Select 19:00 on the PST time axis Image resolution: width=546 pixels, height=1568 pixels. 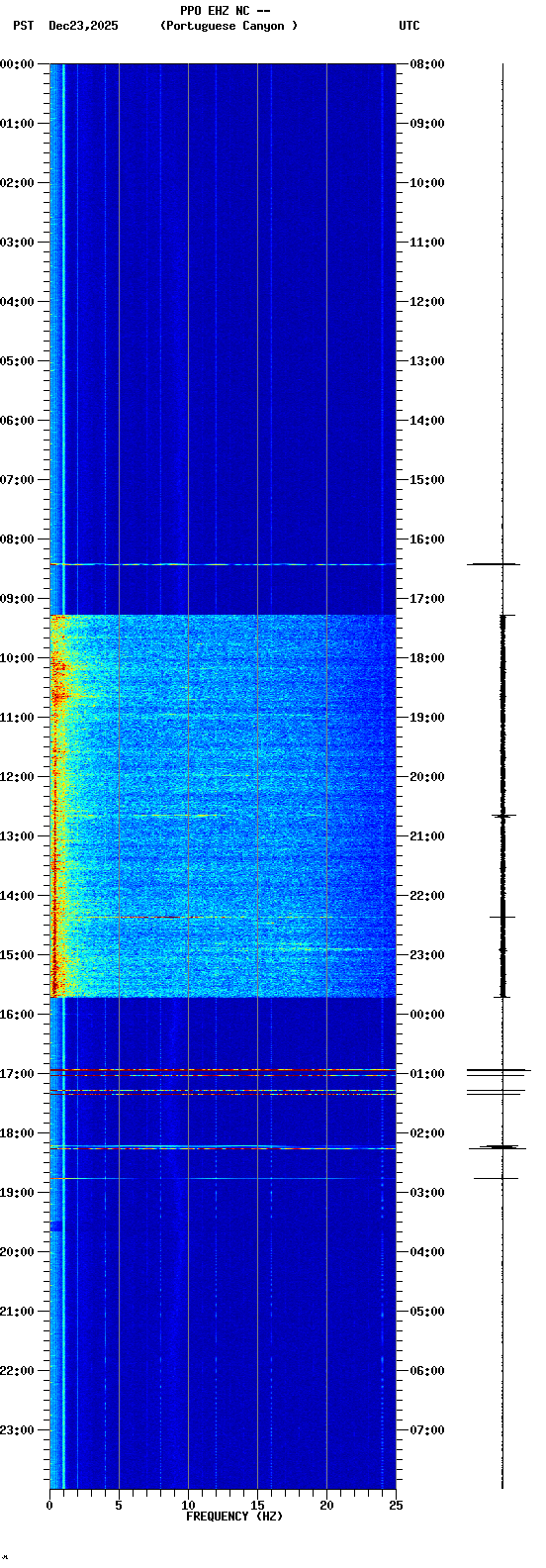pyautogui.click(x=18, y=1193)
